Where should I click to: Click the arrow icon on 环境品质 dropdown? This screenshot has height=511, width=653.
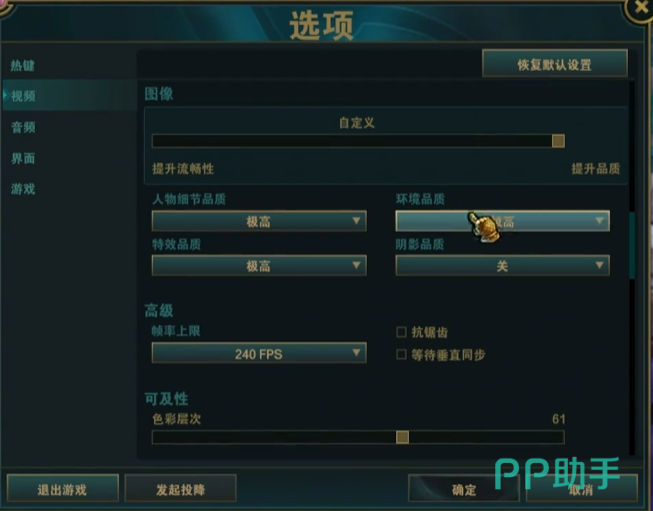[599, 221]
